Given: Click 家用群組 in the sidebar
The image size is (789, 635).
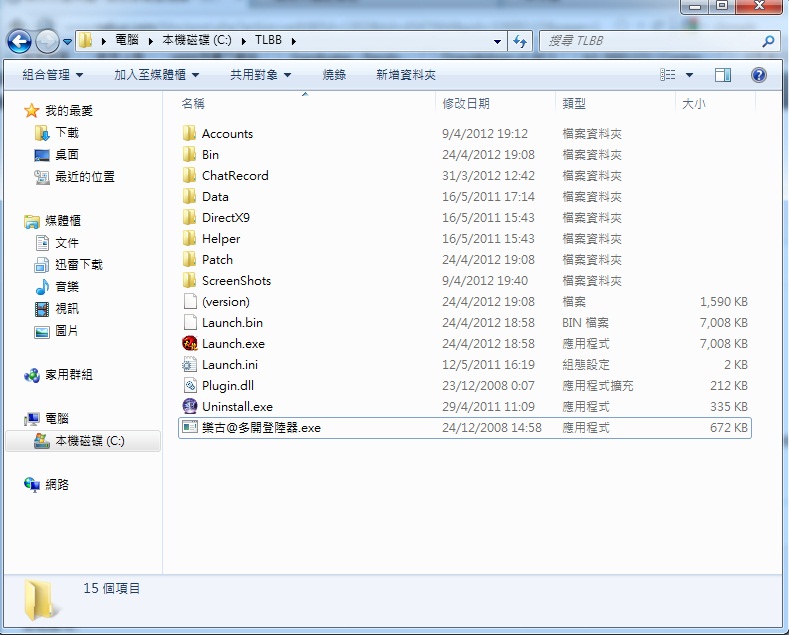Looking at the screenshot, I should (69, 375).
